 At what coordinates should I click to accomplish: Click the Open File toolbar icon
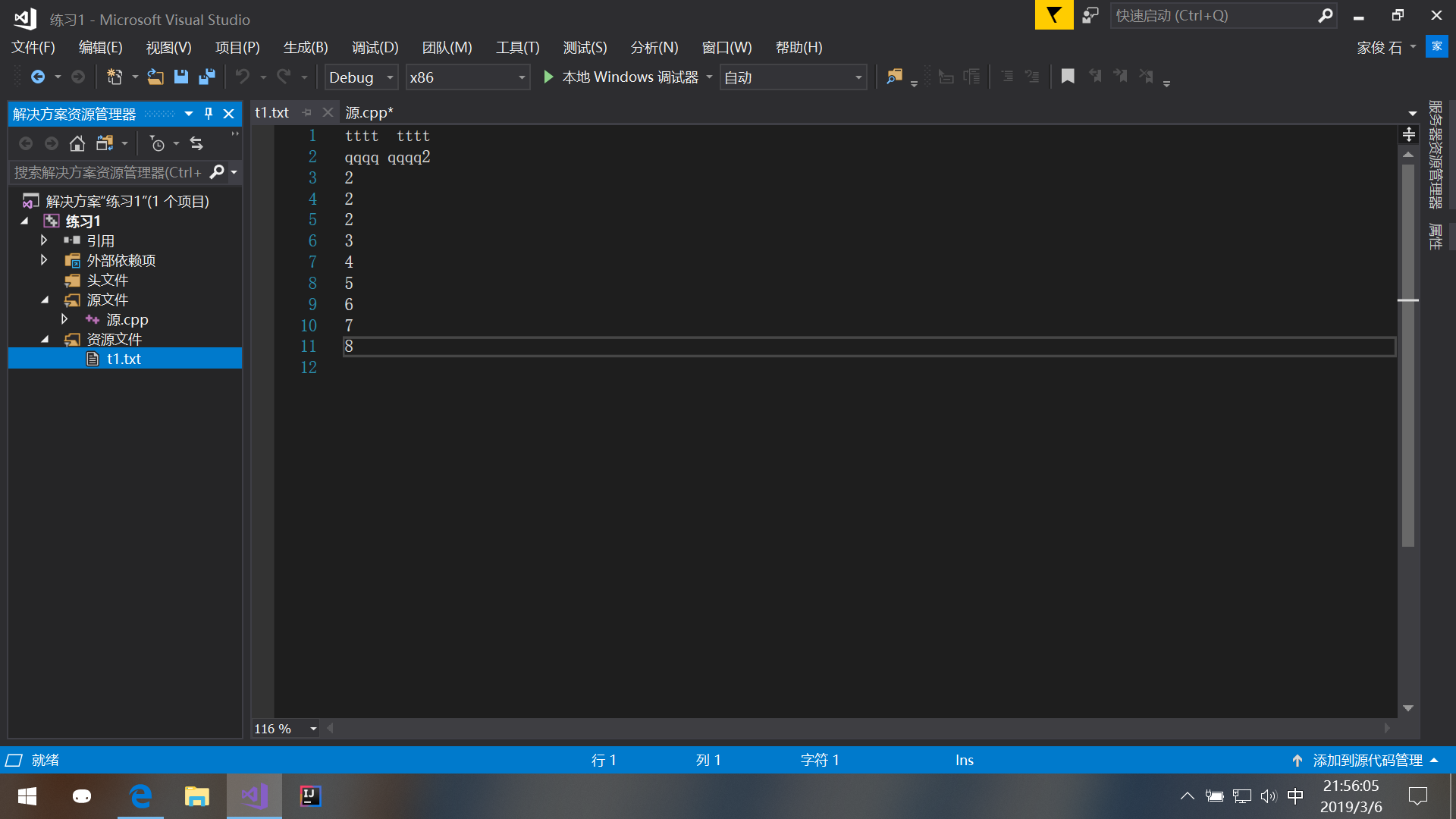point(155,77)
